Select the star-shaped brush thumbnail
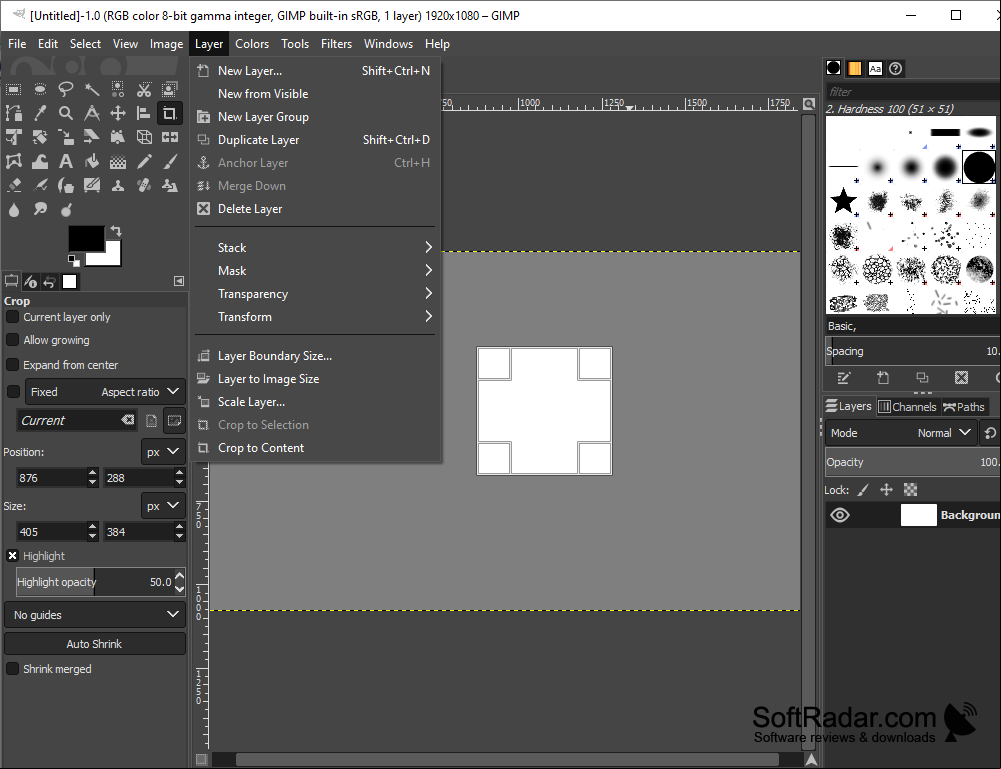This screenshot has height=769, width=1001. coord(843,201)
